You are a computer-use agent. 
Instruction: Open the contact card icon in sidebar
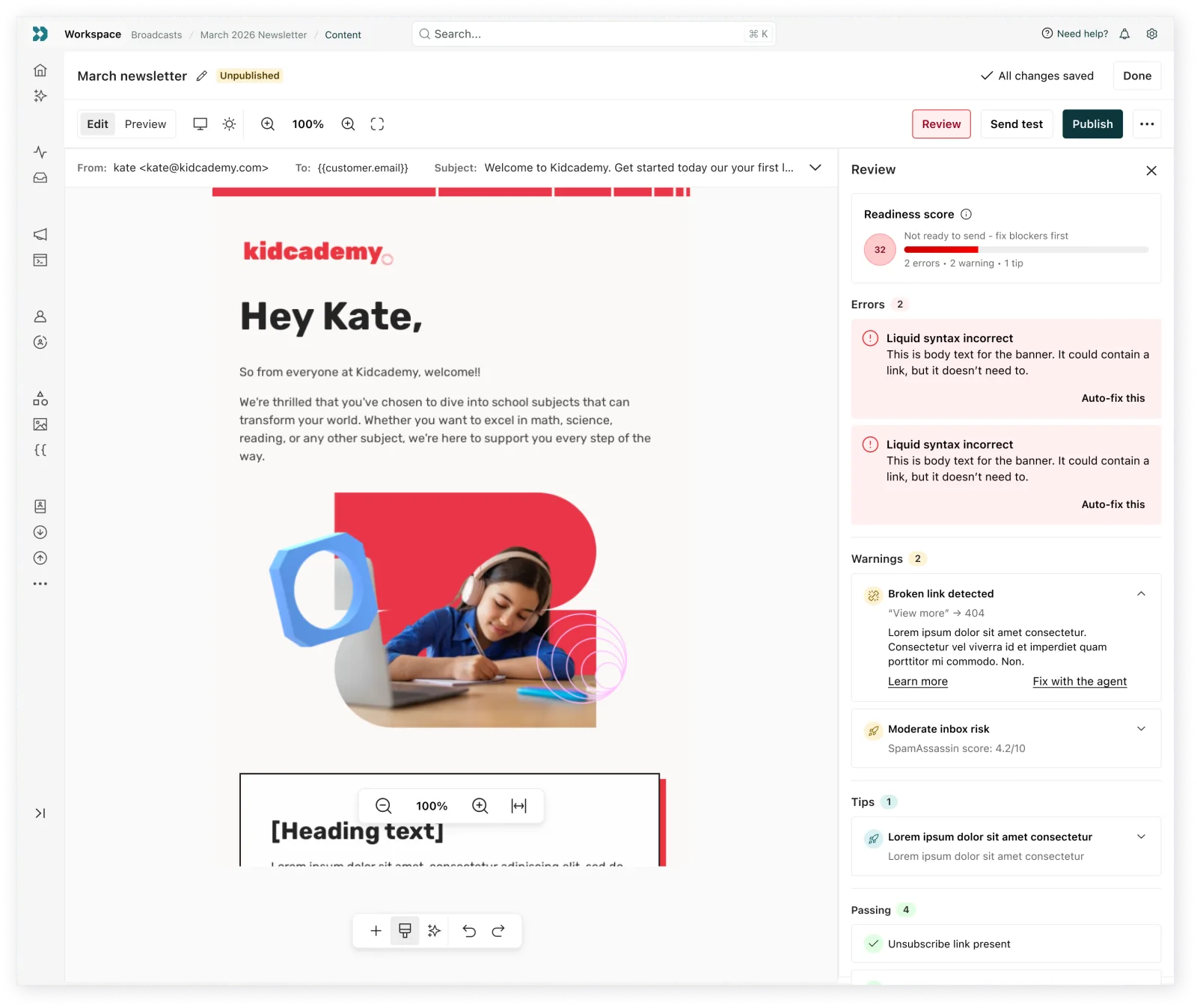(x=40, y=507)
